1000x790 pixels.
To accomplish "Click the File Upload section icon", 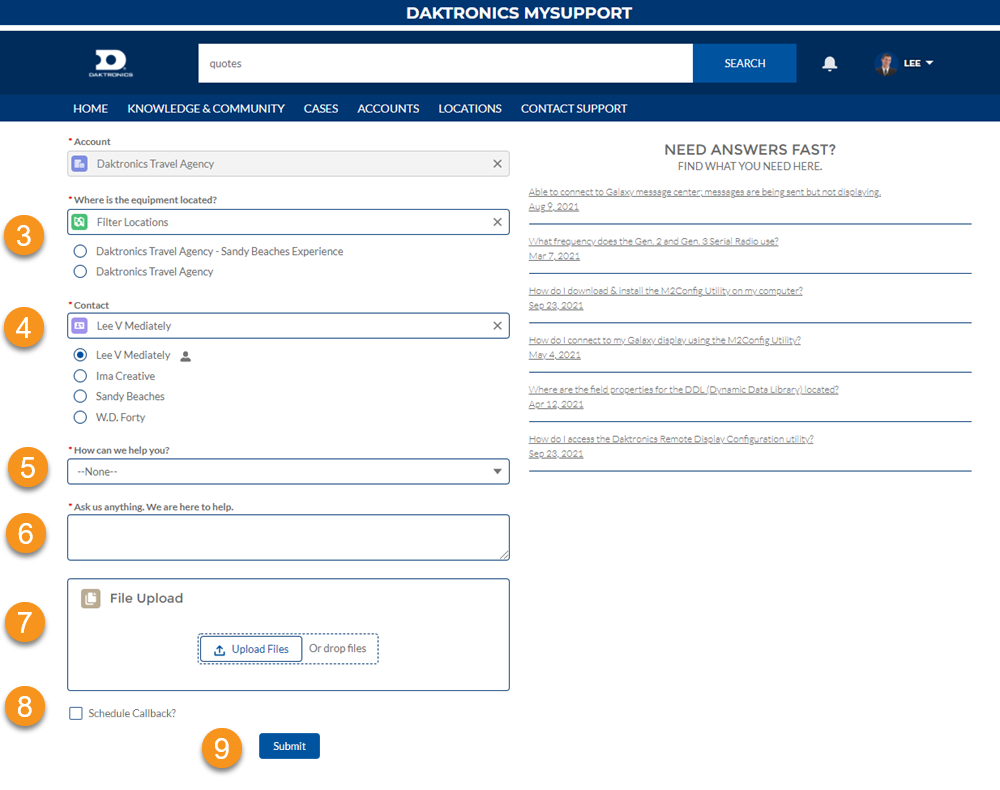I will point(91,598).
